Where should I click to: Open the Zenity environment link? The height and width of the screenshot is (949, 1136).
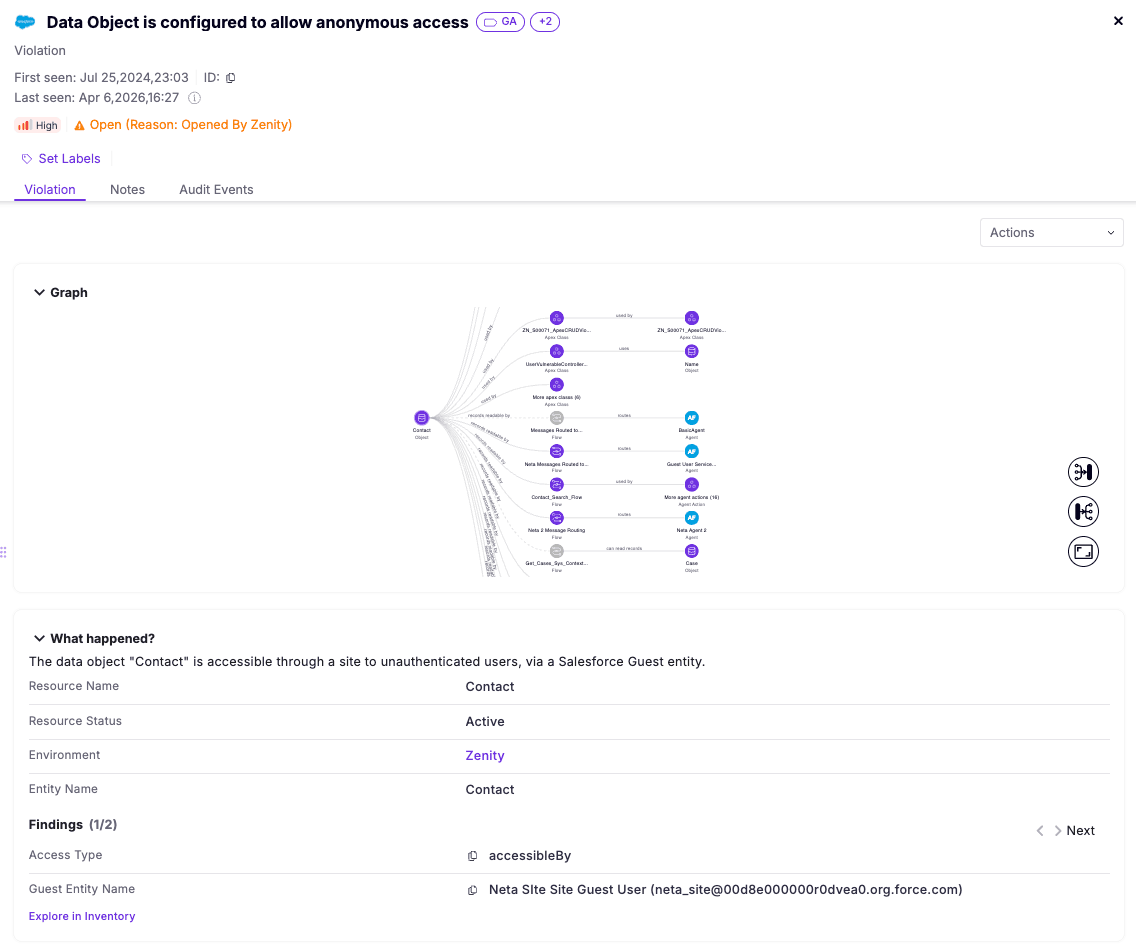(485, 756)
